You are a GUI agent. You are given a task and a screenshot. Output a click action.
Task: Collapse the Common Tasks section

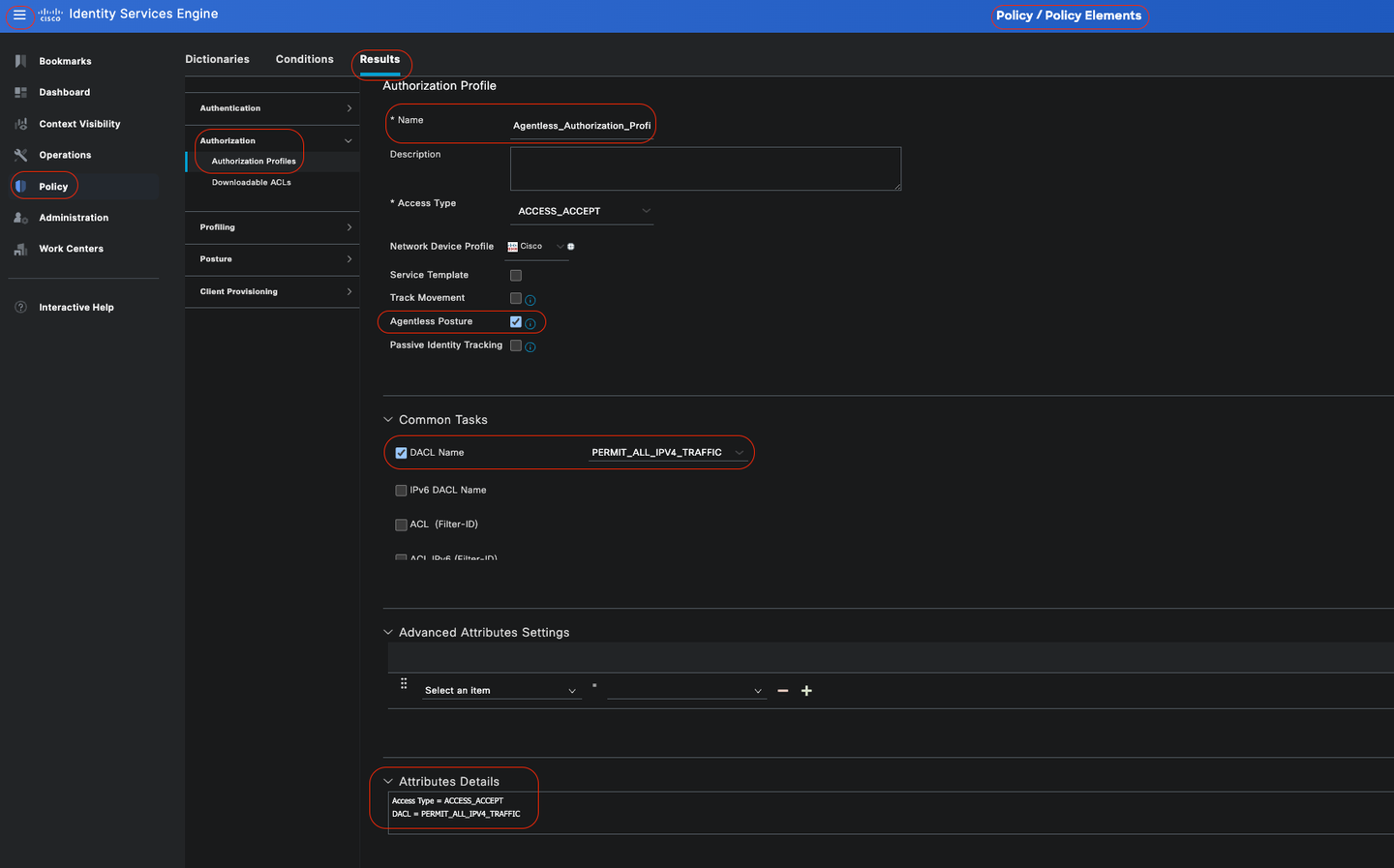point(388,420)
